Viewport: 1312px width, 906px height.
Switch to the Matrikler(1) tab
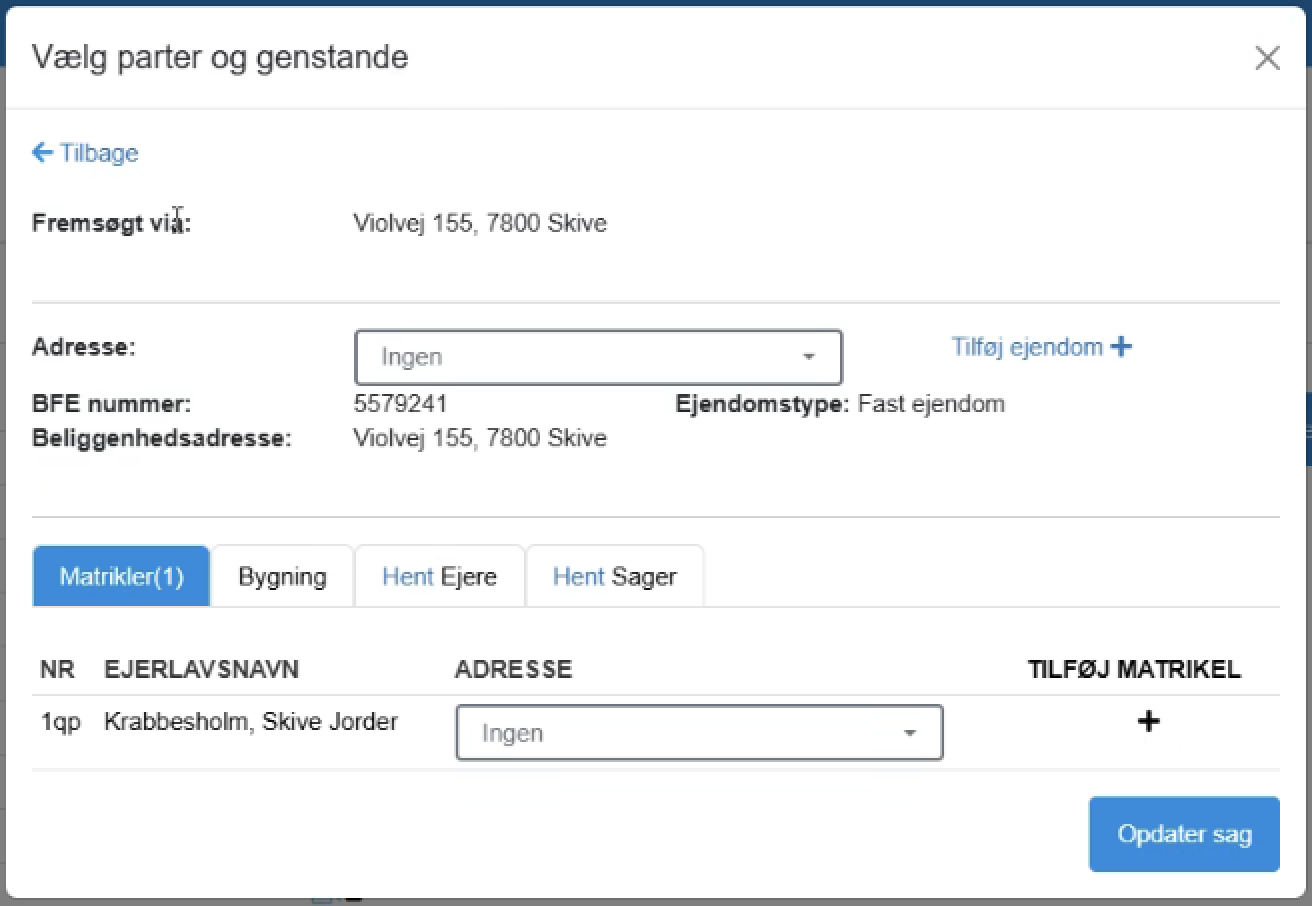tap(121, 577)
